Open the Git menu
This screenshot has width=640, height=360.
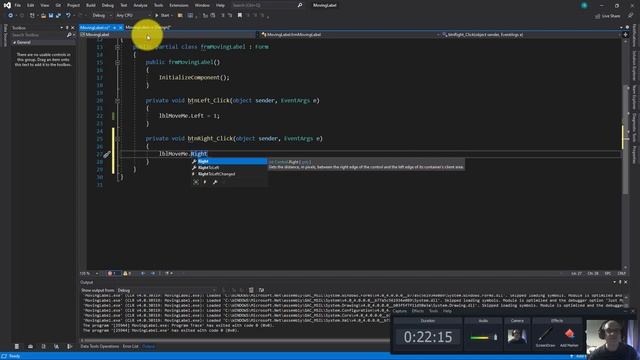click(58, 5)
